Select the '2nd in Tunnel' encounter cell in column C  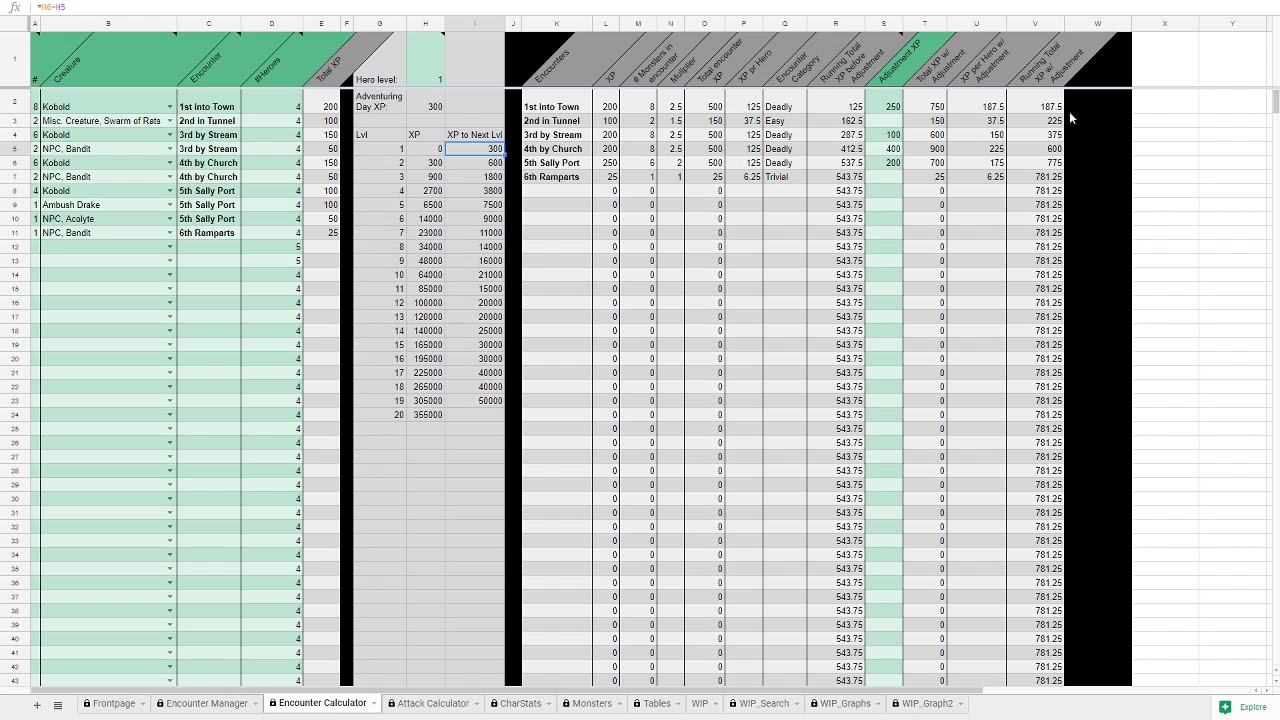[x=208, y=121]
